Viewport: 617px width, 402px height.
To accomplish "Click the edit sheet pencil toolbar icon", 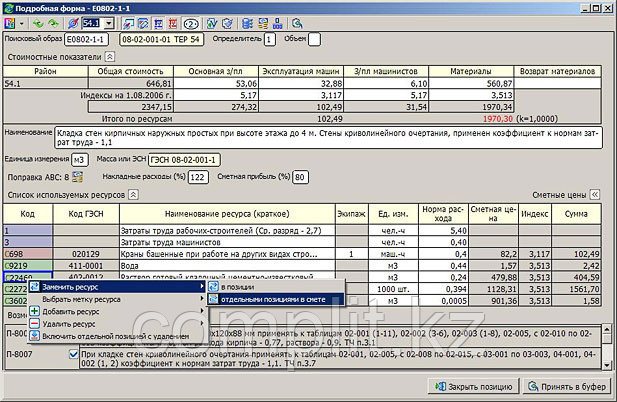I will 143,24.
